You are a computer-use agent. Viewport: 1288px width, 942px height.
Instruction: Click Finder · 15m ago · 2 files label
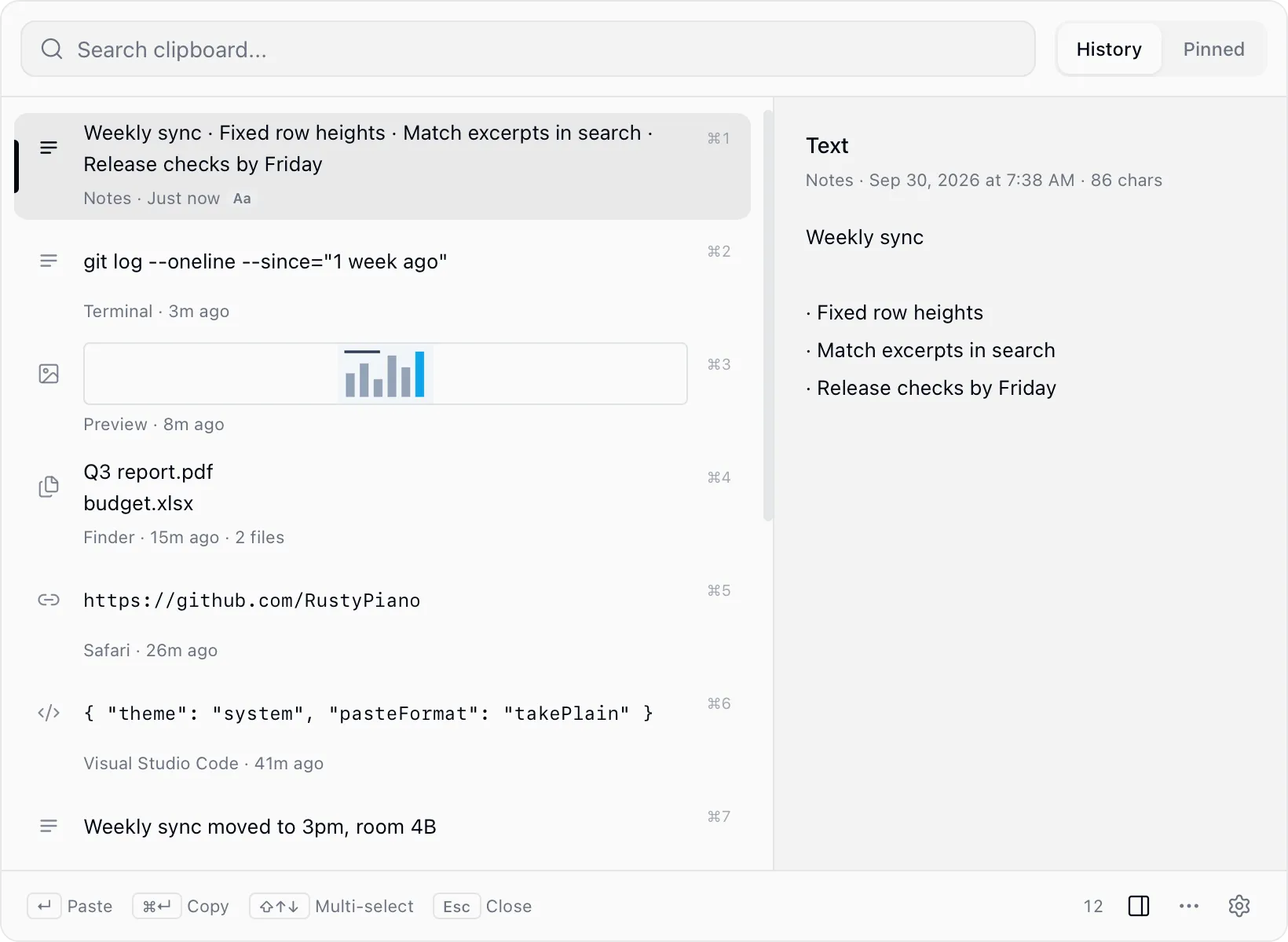[184, 538]
